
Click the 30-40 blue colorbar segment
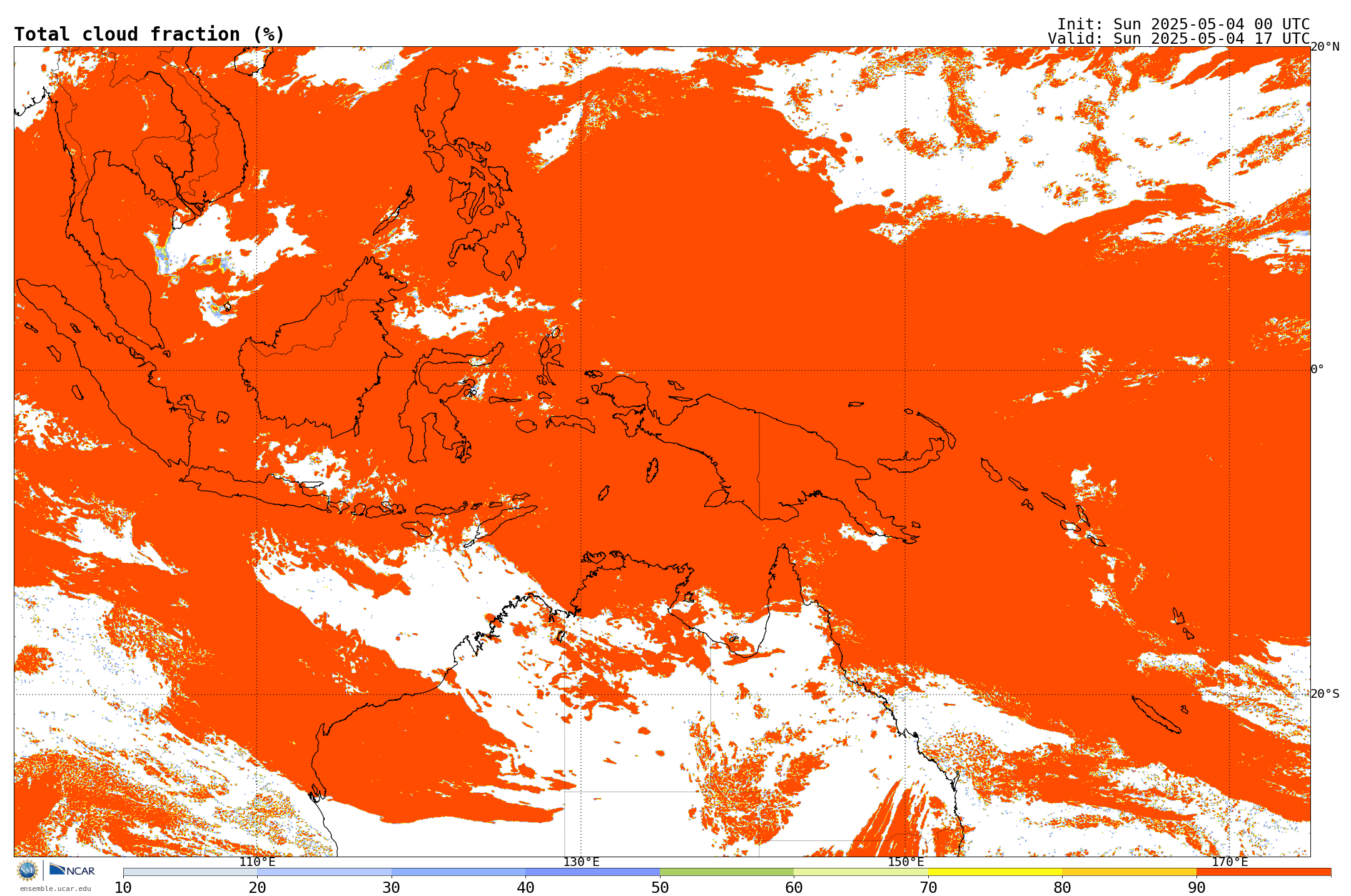[x=458, y=872]
